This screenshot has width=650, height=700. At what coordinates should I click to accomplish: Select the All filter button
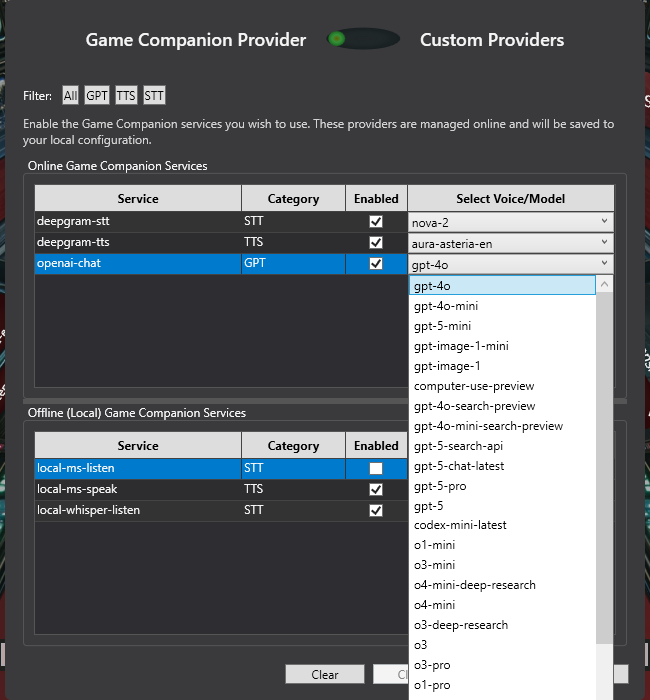tap(70, 96)
